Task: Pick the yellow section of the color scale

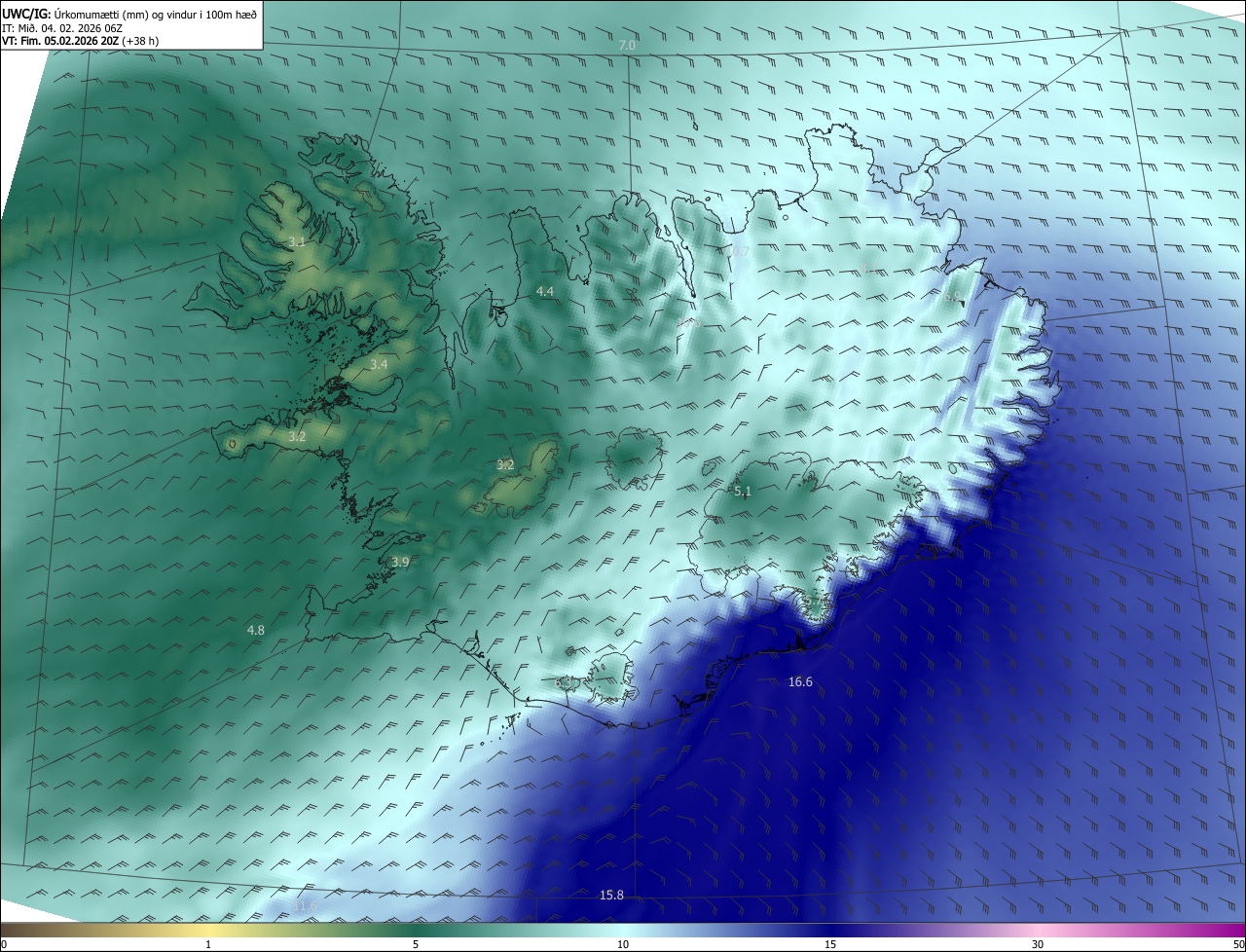Action: (209, 931)
